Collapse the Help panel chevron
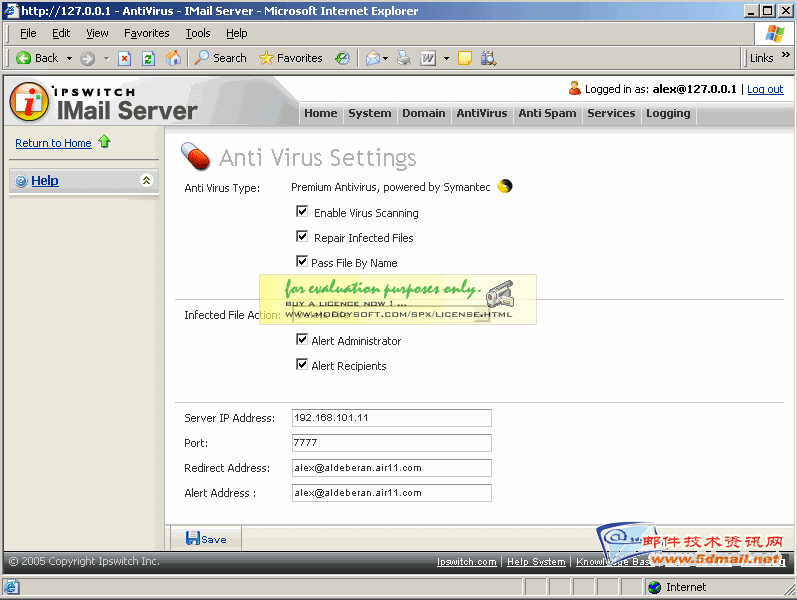The width and height of the screenshot is (797, 600). point(146,181)
